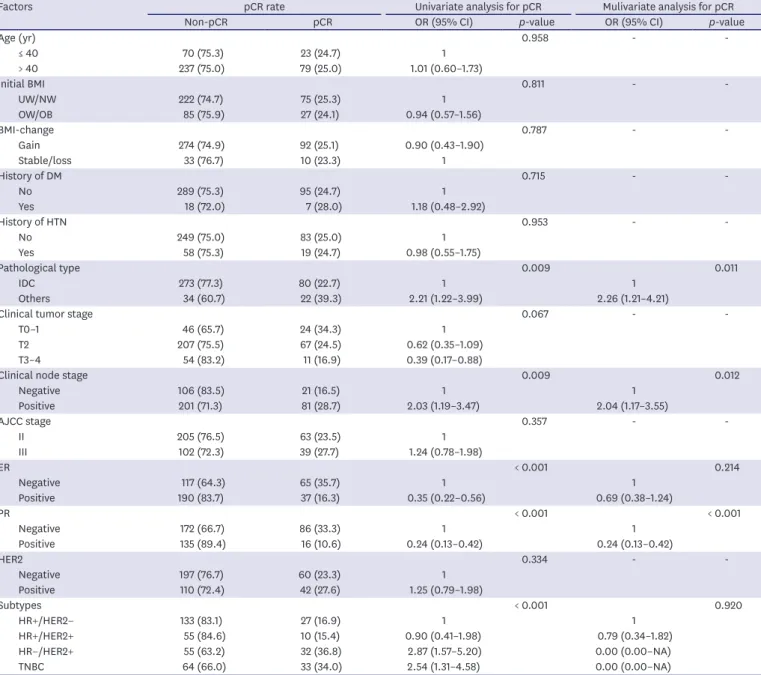This screenshot has width=761, height=675.
Task: Click the "172 (66.7)" PR negative cell
Action: pyautogui.click(x=201, y=529)
